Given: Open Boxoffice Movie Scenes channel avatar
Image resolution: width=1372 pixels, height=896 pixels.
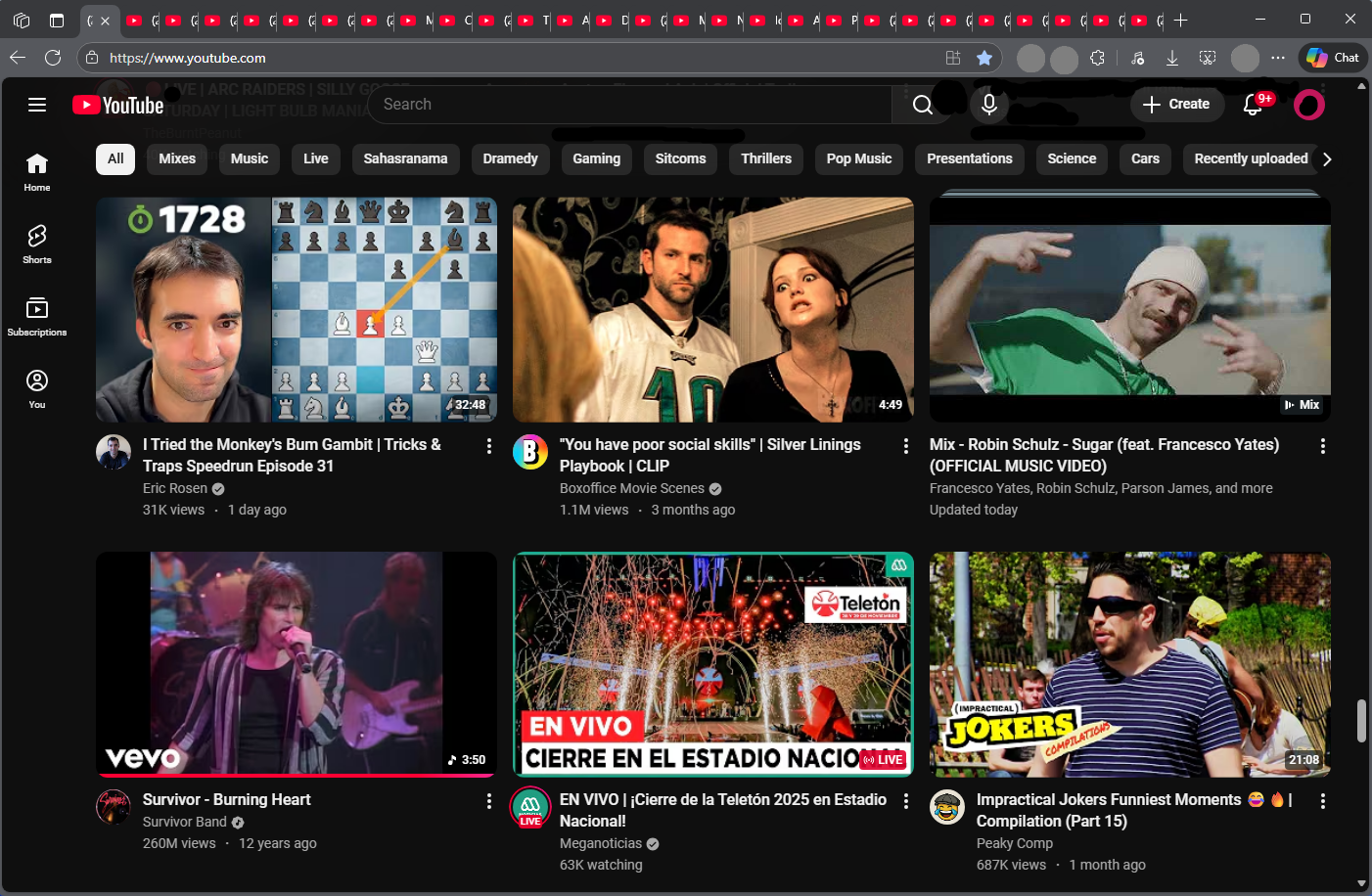Looking at the screenshot, I should (530, 452).
